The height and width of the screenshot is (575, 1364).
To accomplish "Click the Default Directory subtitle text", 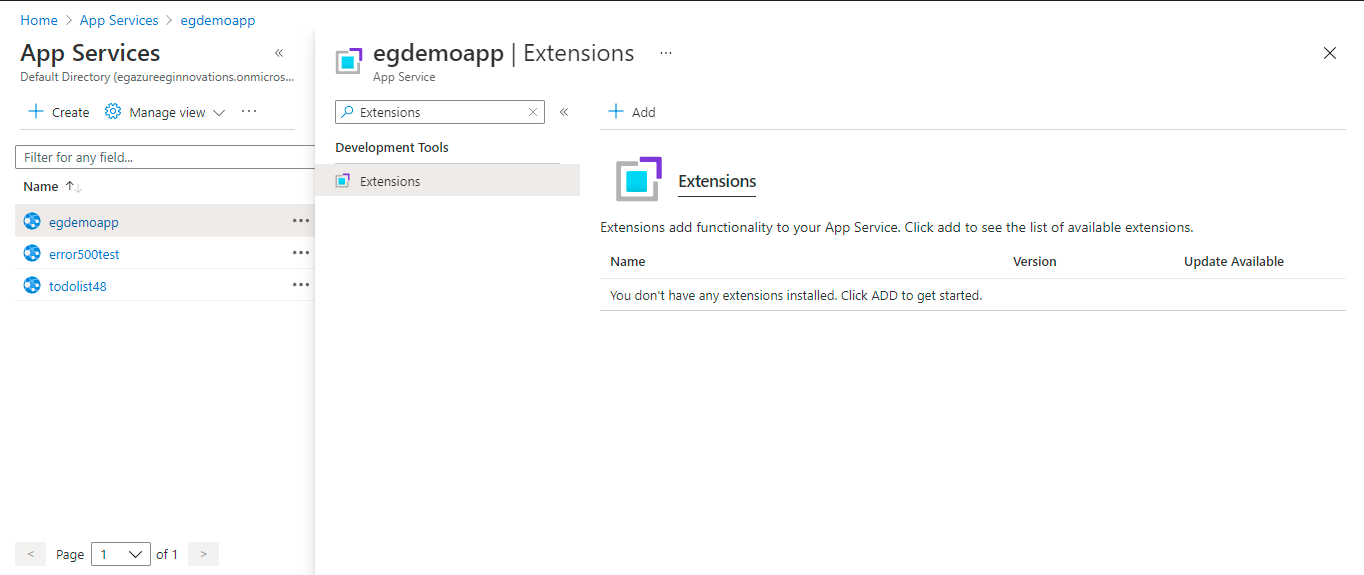I will pos(157,76).
